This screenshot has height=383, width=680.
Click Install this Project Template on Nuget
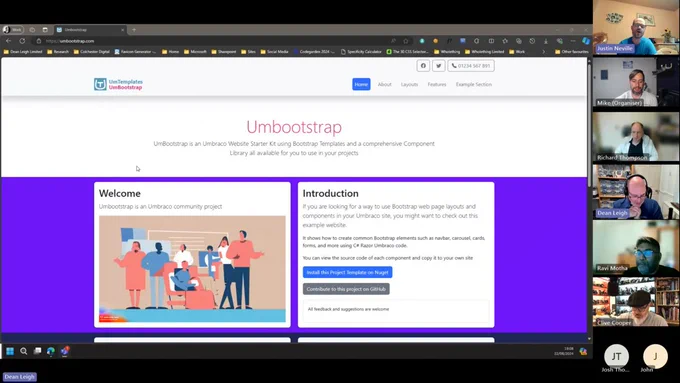tap(347, 272)
